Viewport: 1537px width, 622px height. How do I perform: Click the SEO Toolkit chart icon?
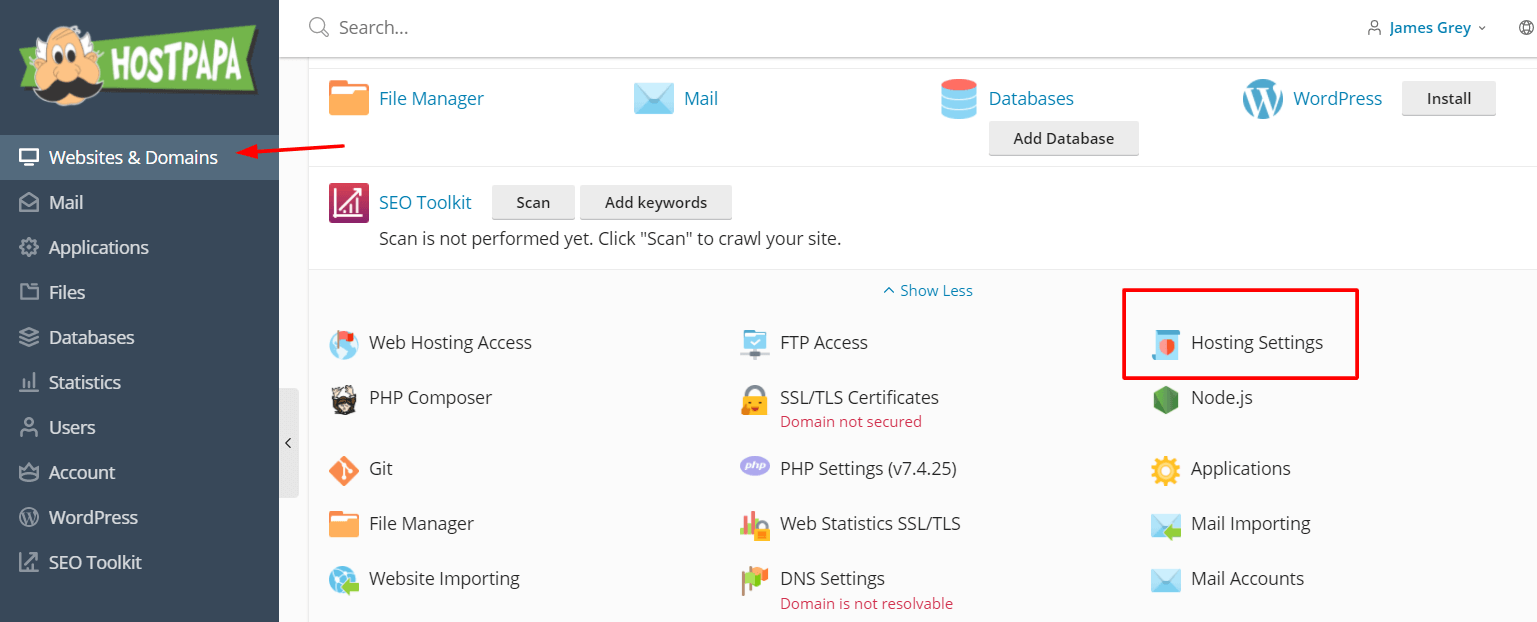pos(349,203)
